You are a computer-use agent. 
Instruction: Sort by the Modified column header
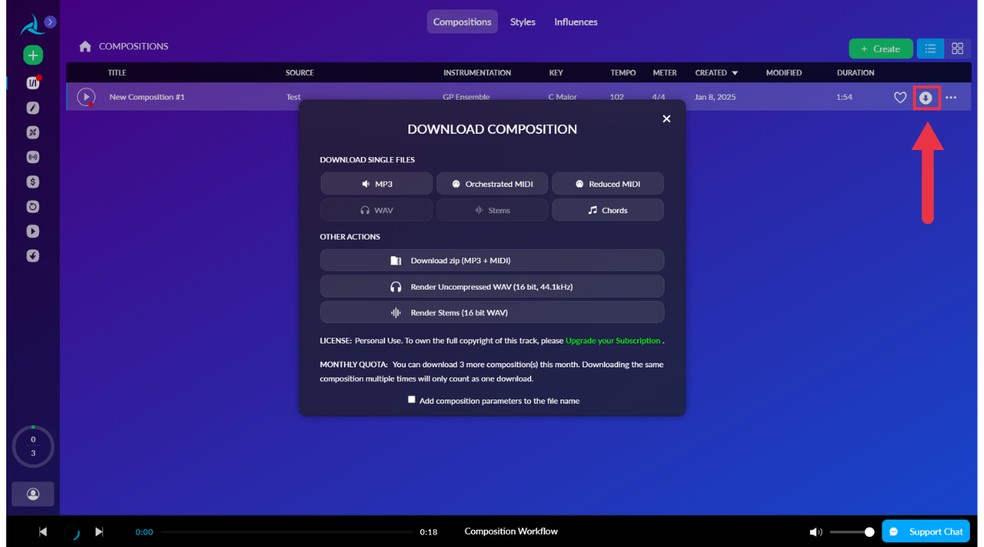pos(783,73)
